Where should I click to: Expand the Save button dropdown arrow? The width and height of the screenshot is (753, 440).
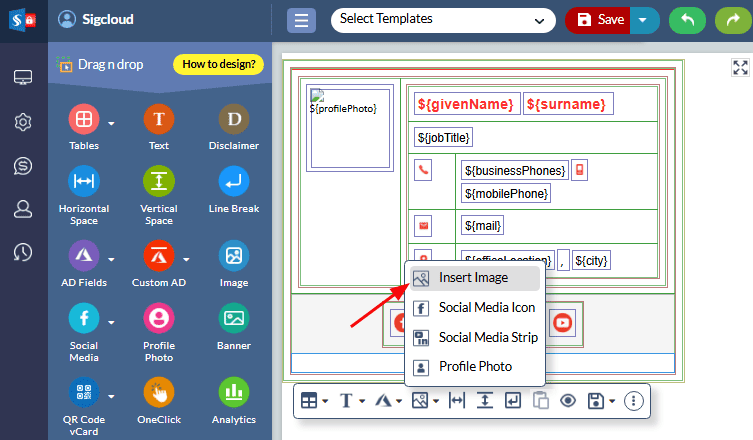click(646, 20)
